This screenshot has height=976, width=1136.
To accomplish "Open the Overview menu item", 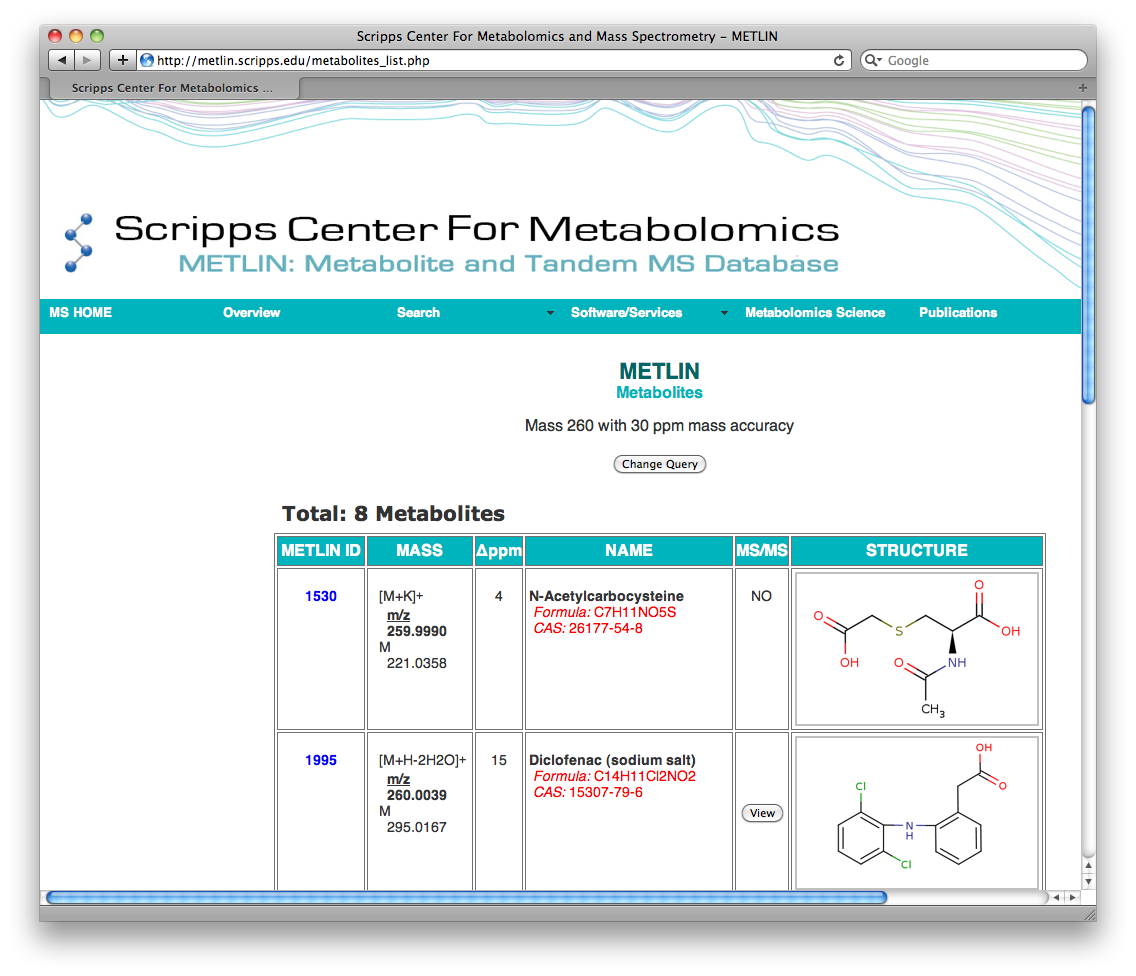I will 251,312.
